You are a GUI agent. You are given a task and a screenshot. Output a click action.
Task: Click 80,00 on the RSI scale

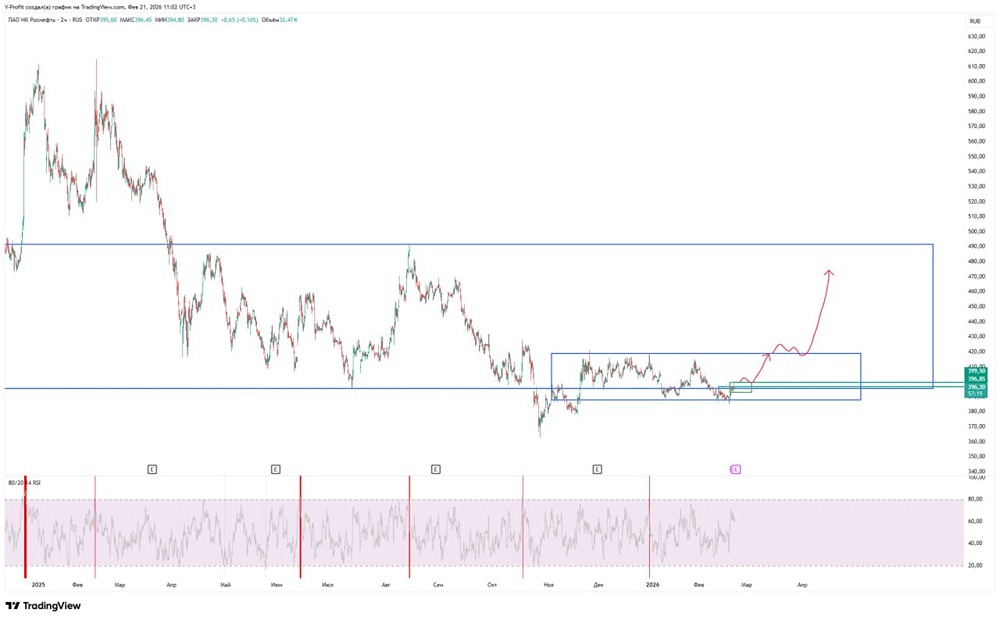point(975,499)
